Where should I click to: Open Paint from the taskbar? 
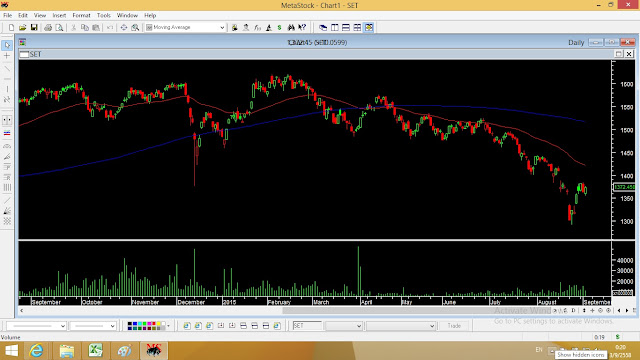124,351
